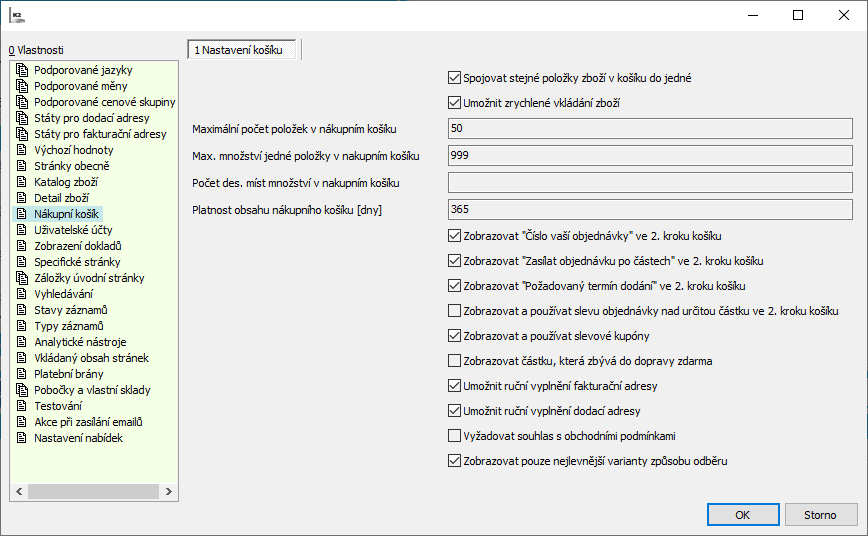Click the page icon beside Typy záznamů

[x=22, y=326]
